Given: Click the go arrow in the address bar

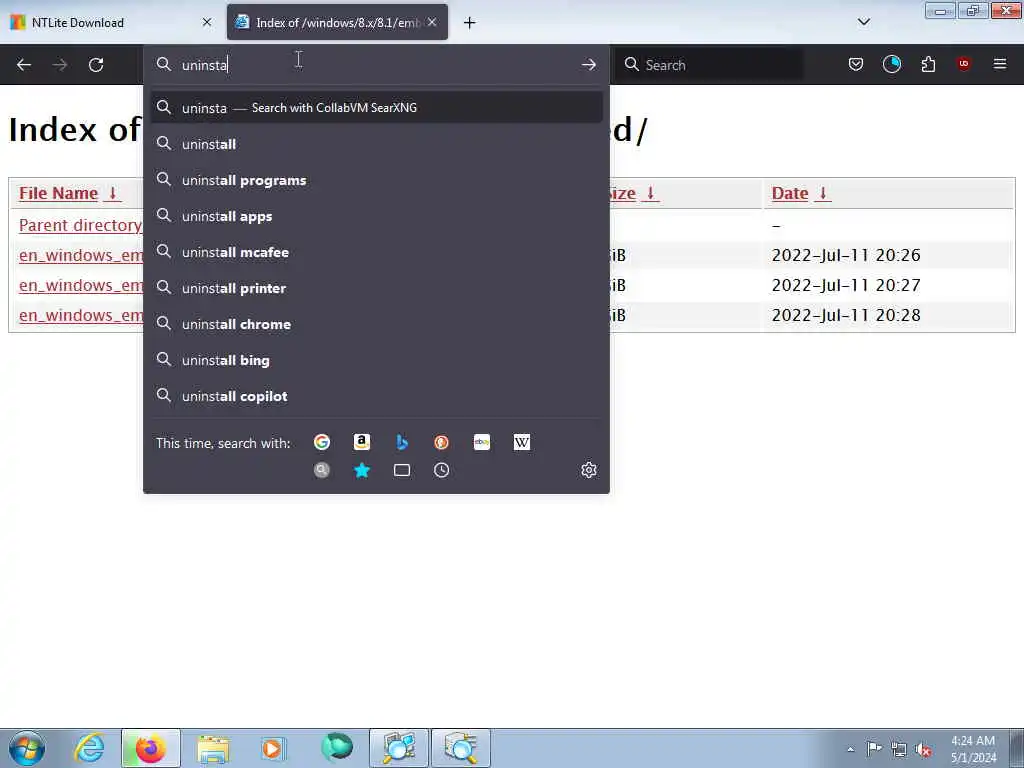Looking at the screenshot, I should click(x=588, y=65).
